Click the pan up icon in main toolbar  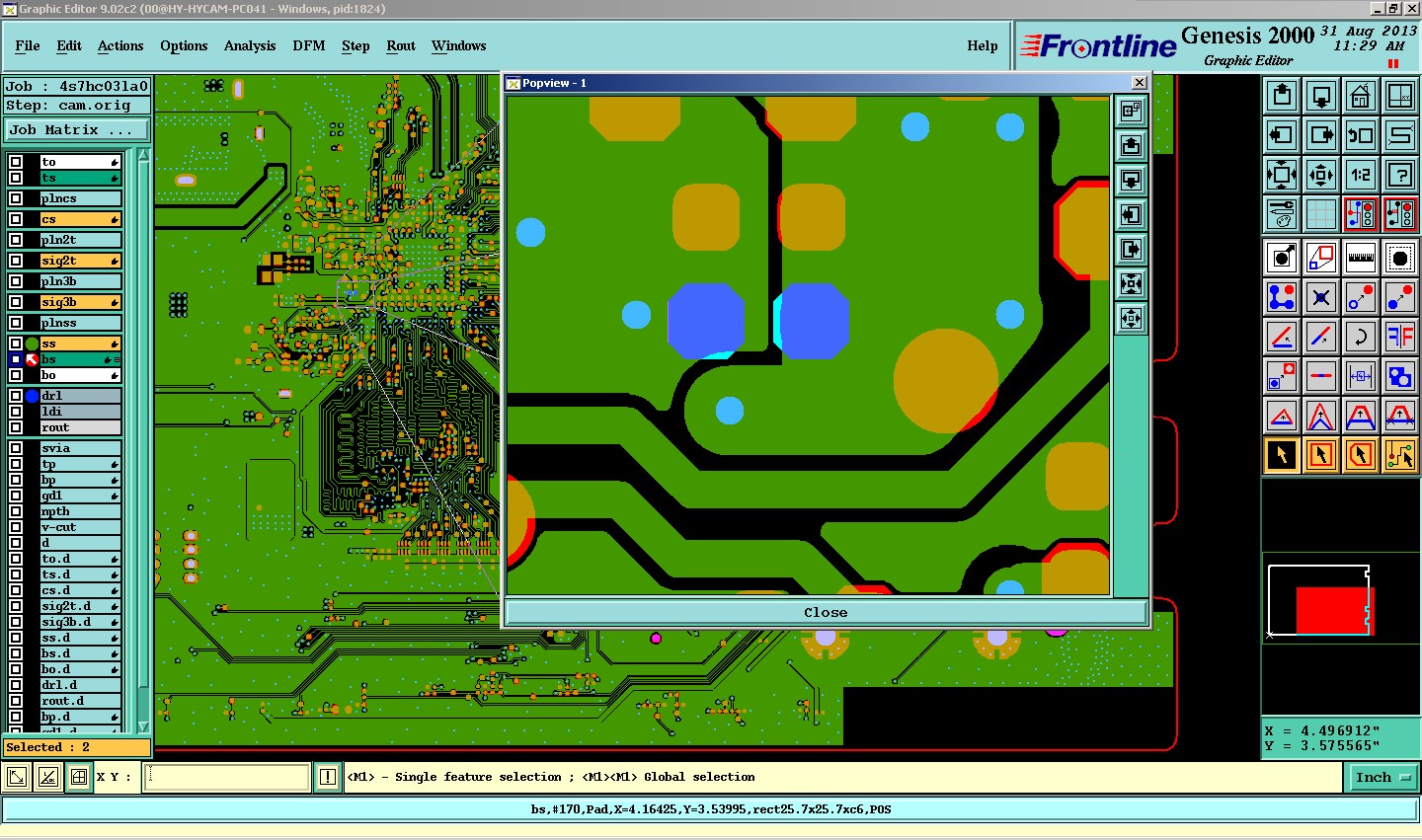point(1282,96)
